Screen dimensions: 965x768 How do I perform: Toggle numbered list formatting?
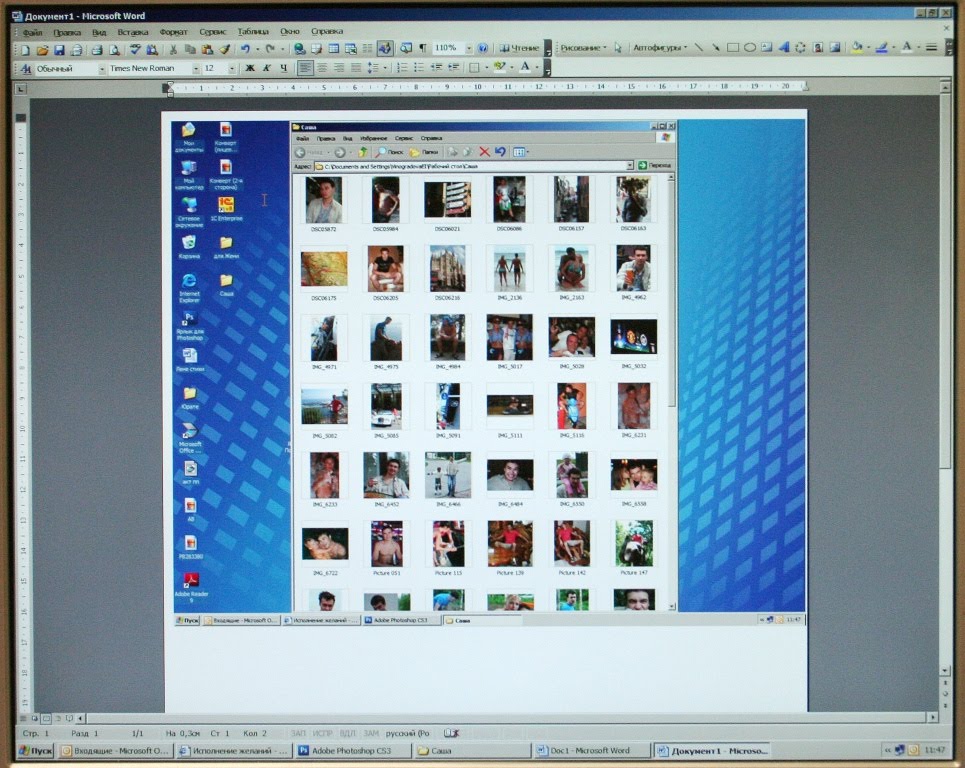(402, 68)
